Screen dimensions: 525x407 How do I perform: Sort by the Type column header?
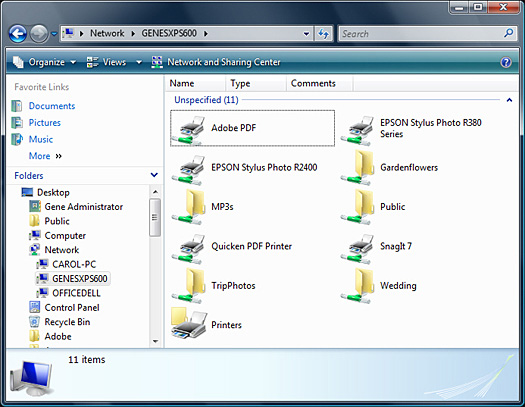pyautogui.click(x=255, y=83)
